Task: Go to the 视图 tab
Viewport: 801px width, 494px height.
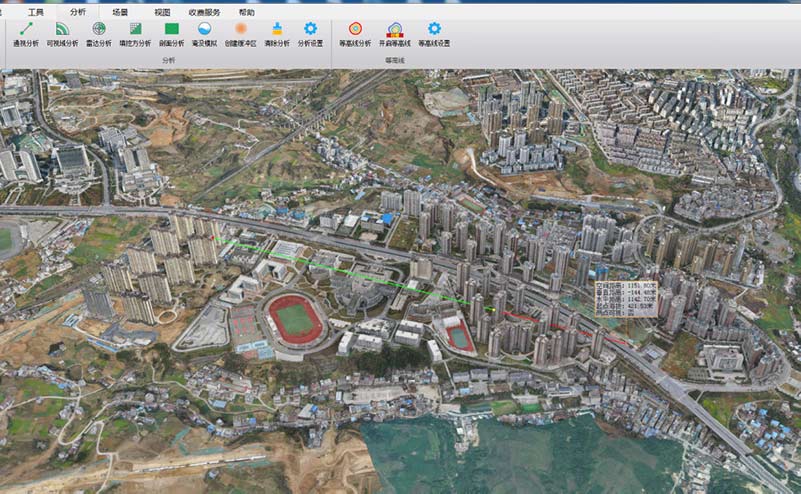Action: point(162,12)
